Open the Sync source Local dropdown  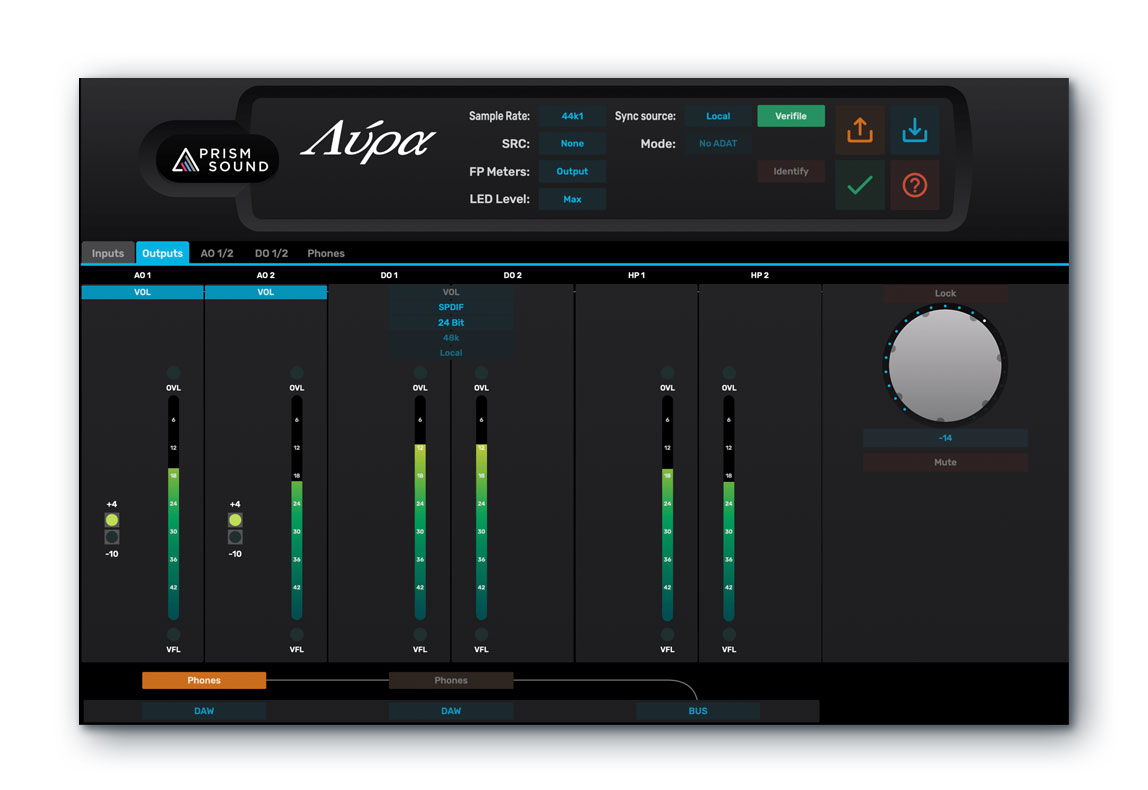coord(718,116)
